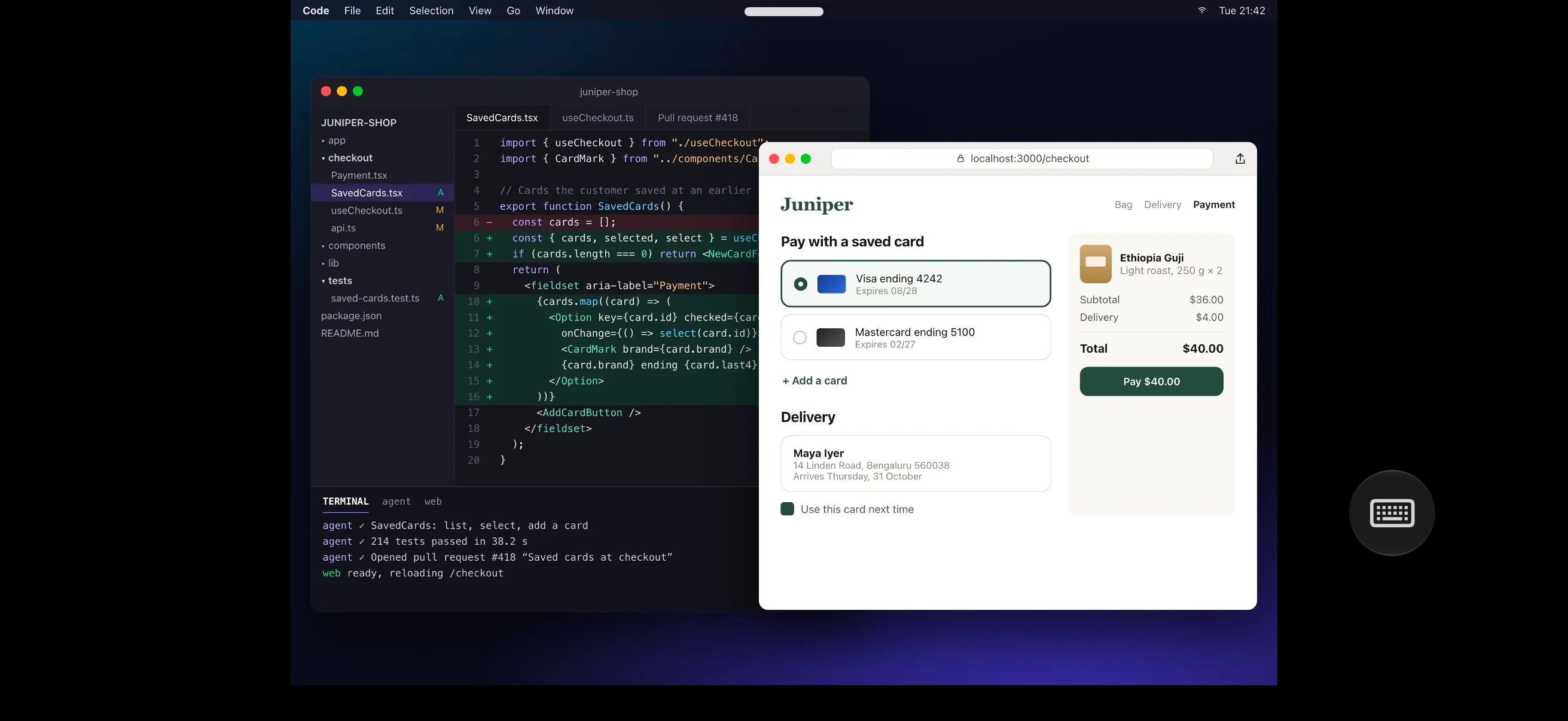Toggle the Use this card next time checkbox
1568x721 pixels.
pyautogui.click(x=787, y=509)
